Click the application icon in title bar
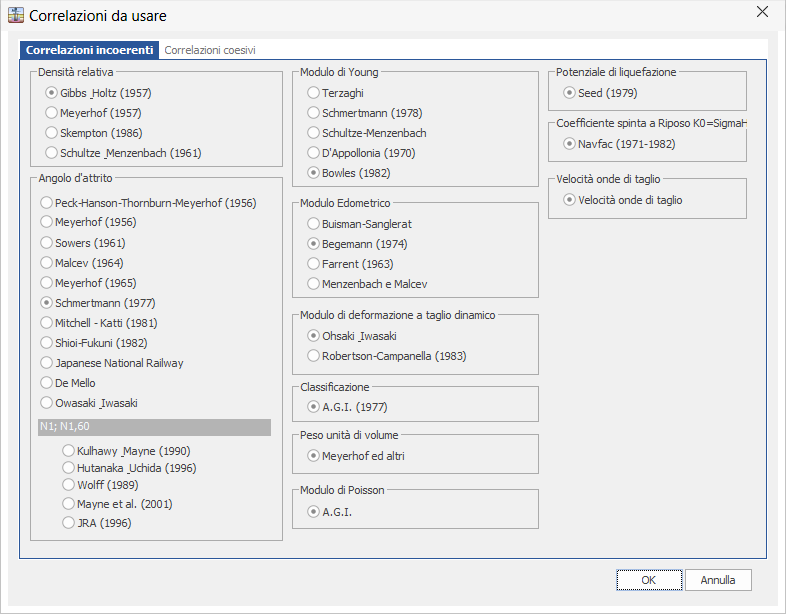 coord(16,16)
